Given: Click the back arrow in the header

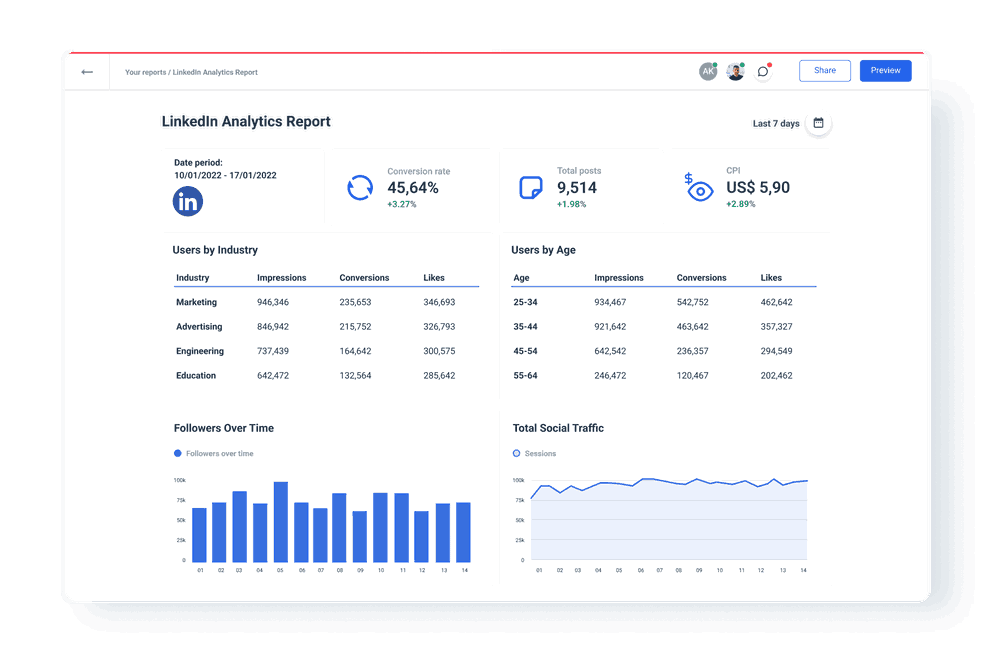Looking at the screenshot, I should [87, 71].
